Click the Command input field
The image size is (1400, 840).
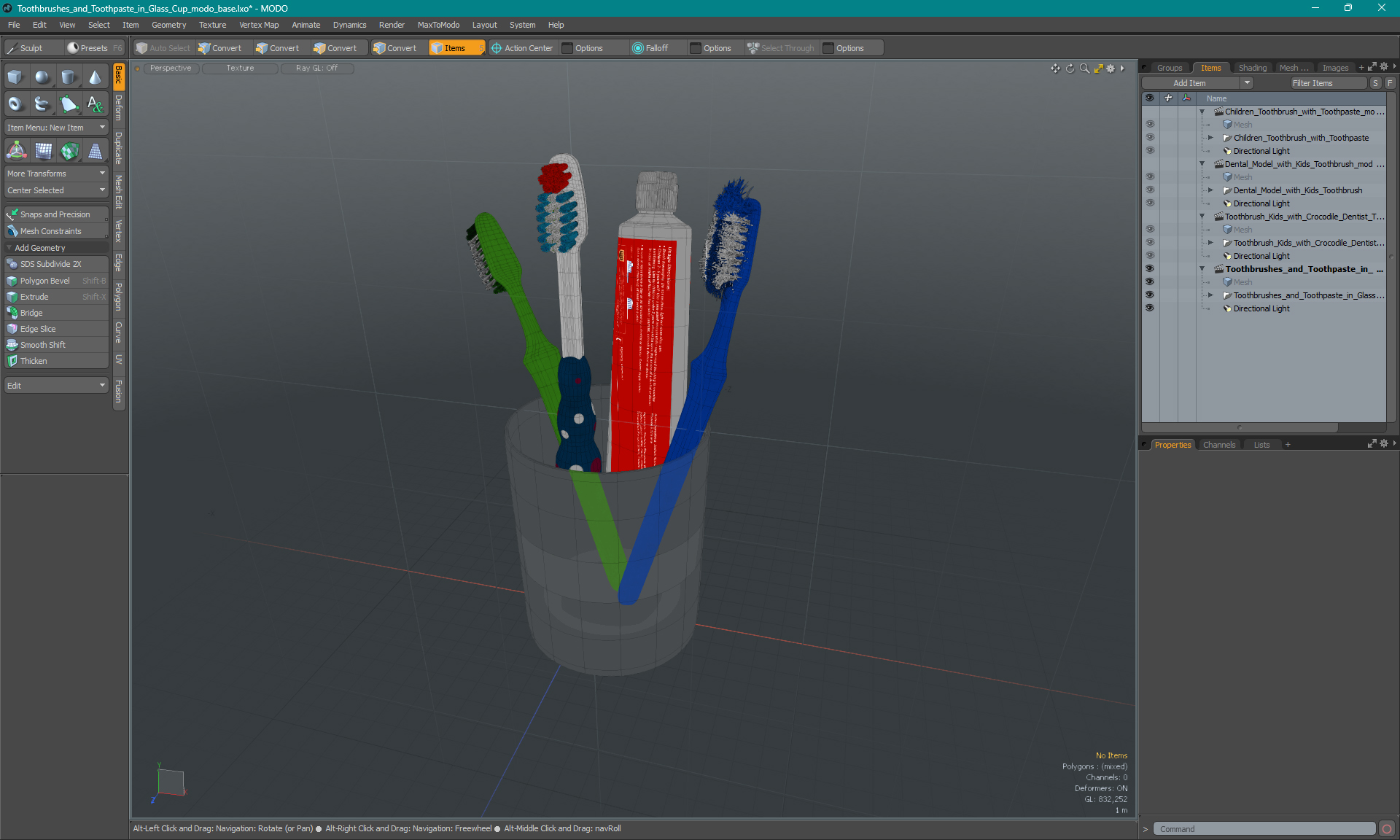point(1264,829)
